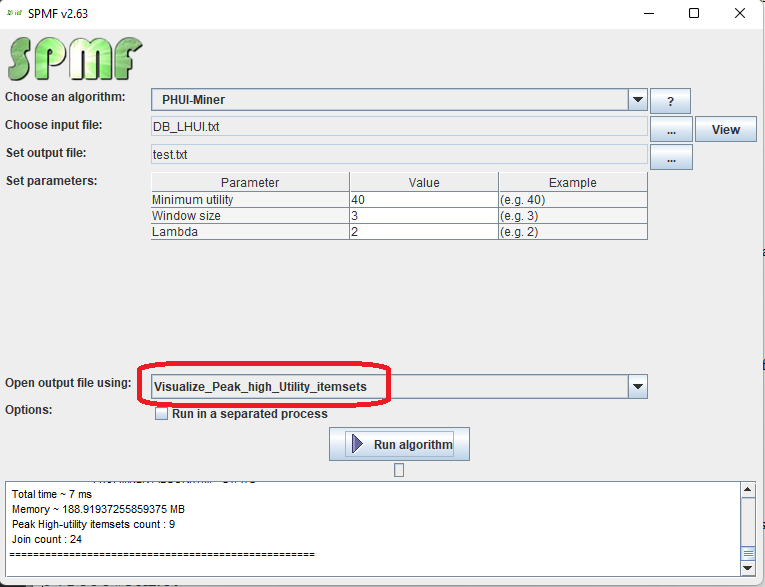The image size is (765, 587).
Task: Open algorithm help with the ? button
Action: click(670, 101)
